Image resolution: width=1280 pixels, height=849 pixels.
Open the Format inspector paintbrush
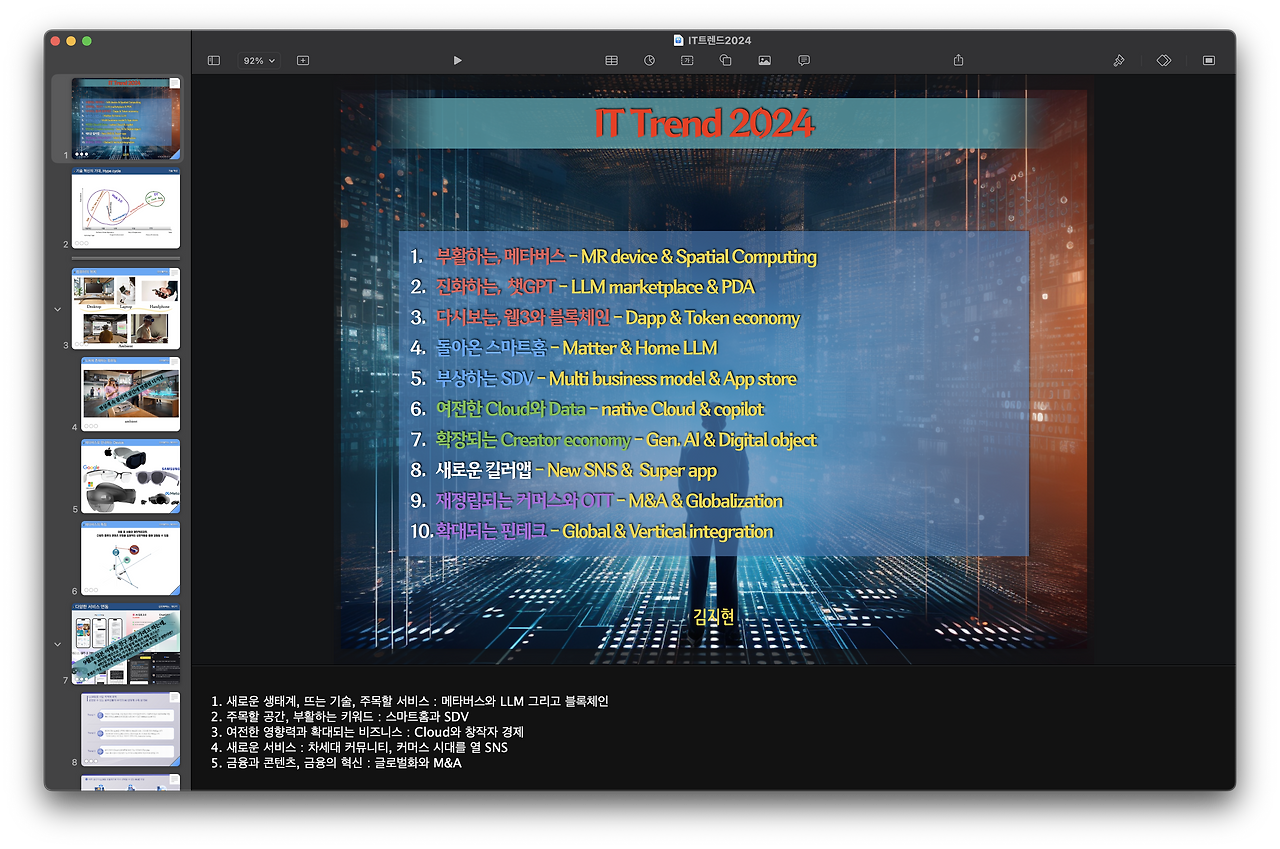pos(1119,61)
